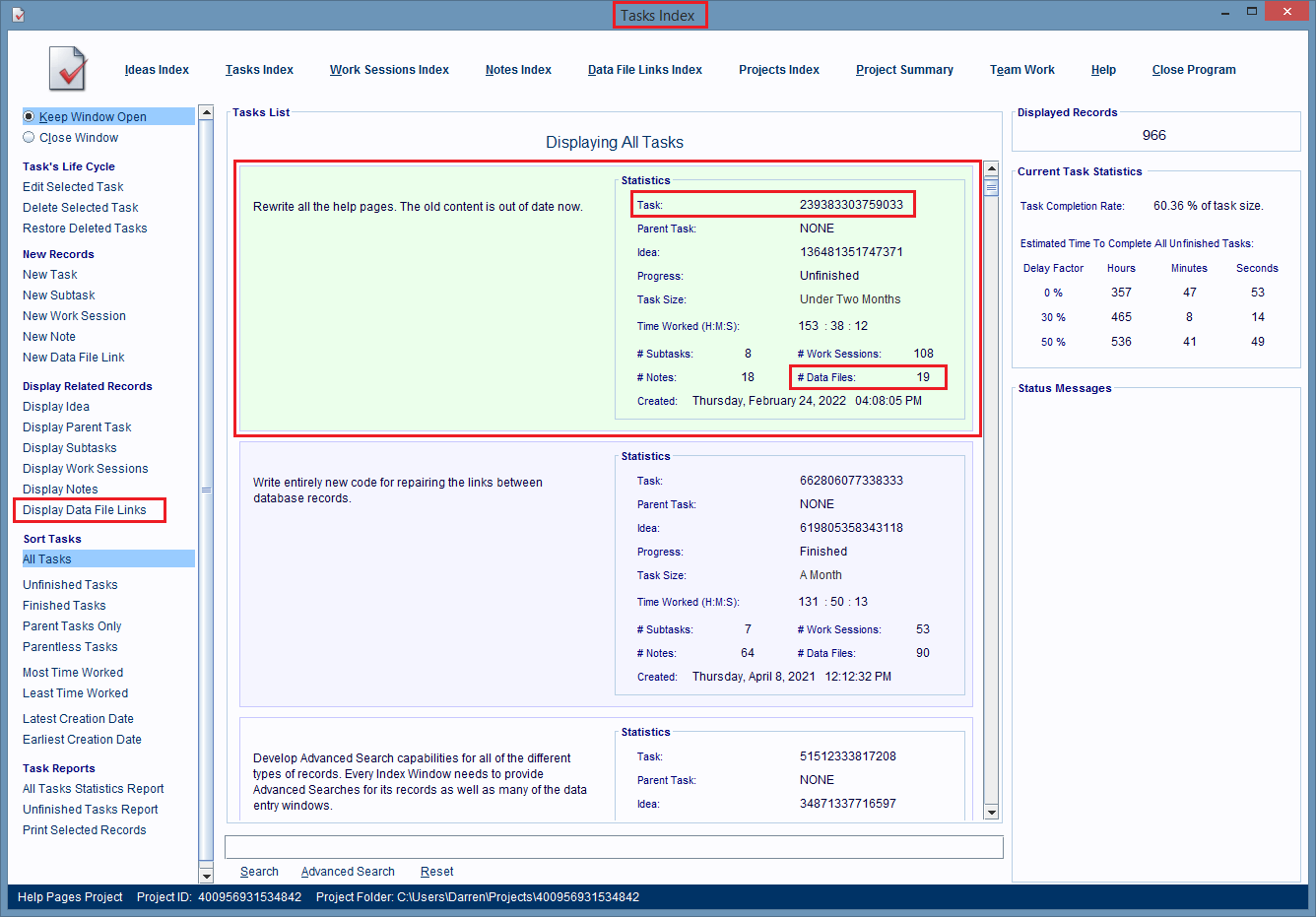Sort by Latest Creation Date
Viewport: 1316px width, 917px height.
tap(78, 719)
